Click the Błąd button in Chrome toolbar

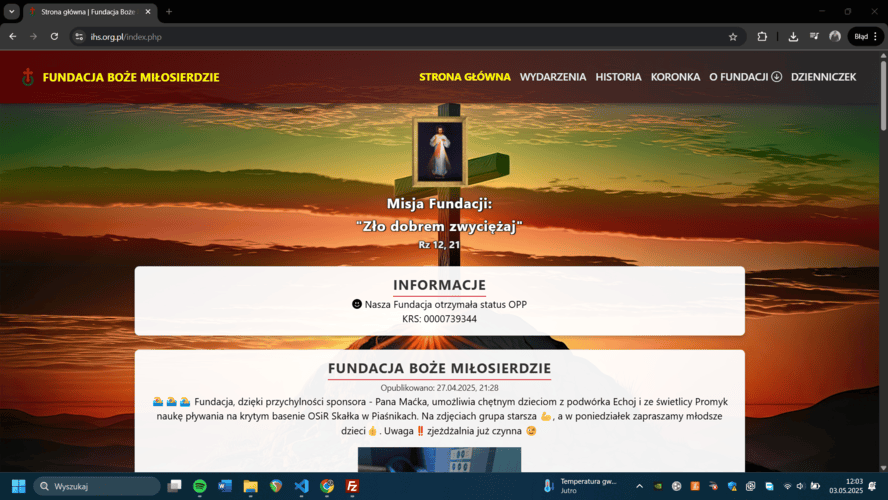[864, 37]
